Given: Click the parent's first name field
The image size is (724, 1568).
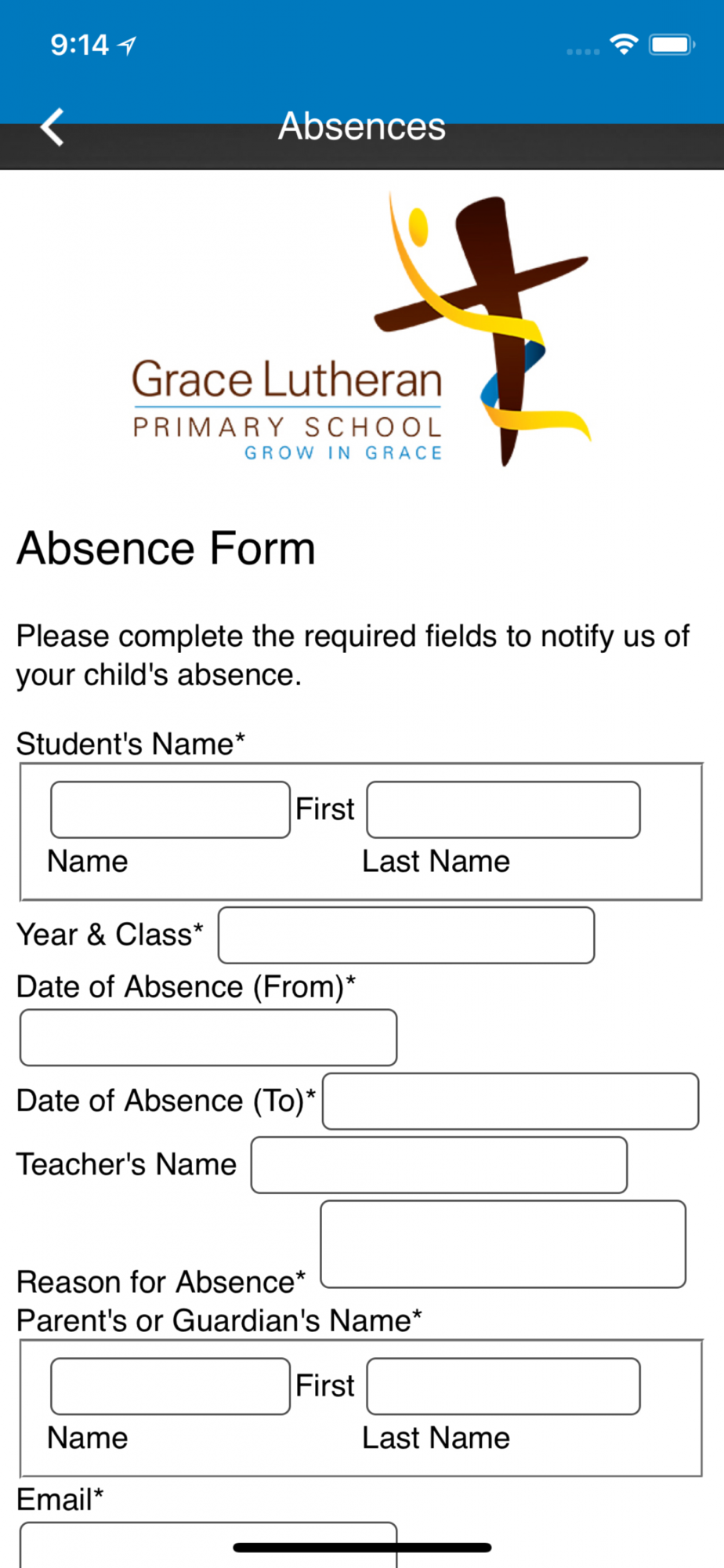Looking at the screenshot, I should [171, 1386].
